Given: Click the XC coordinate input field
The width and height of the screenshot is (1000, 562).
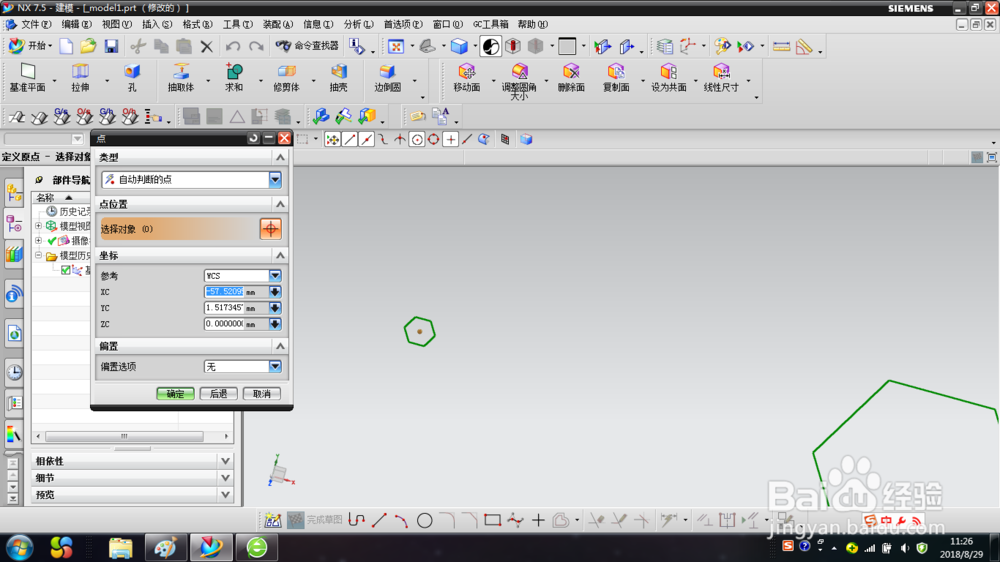Looking at the screenshot, I should tap(224, 292).
